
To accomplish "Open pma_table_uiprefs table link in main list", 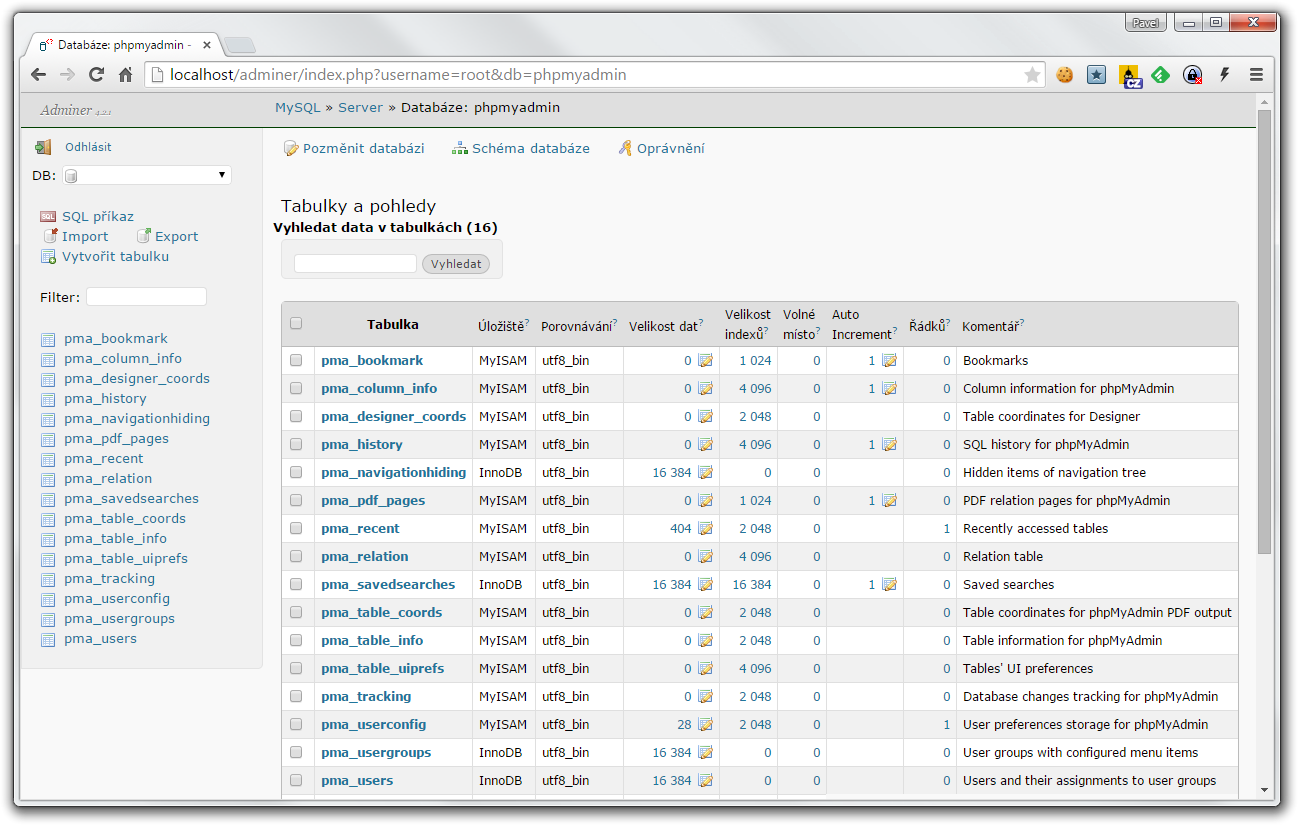I will pos(382,668).
